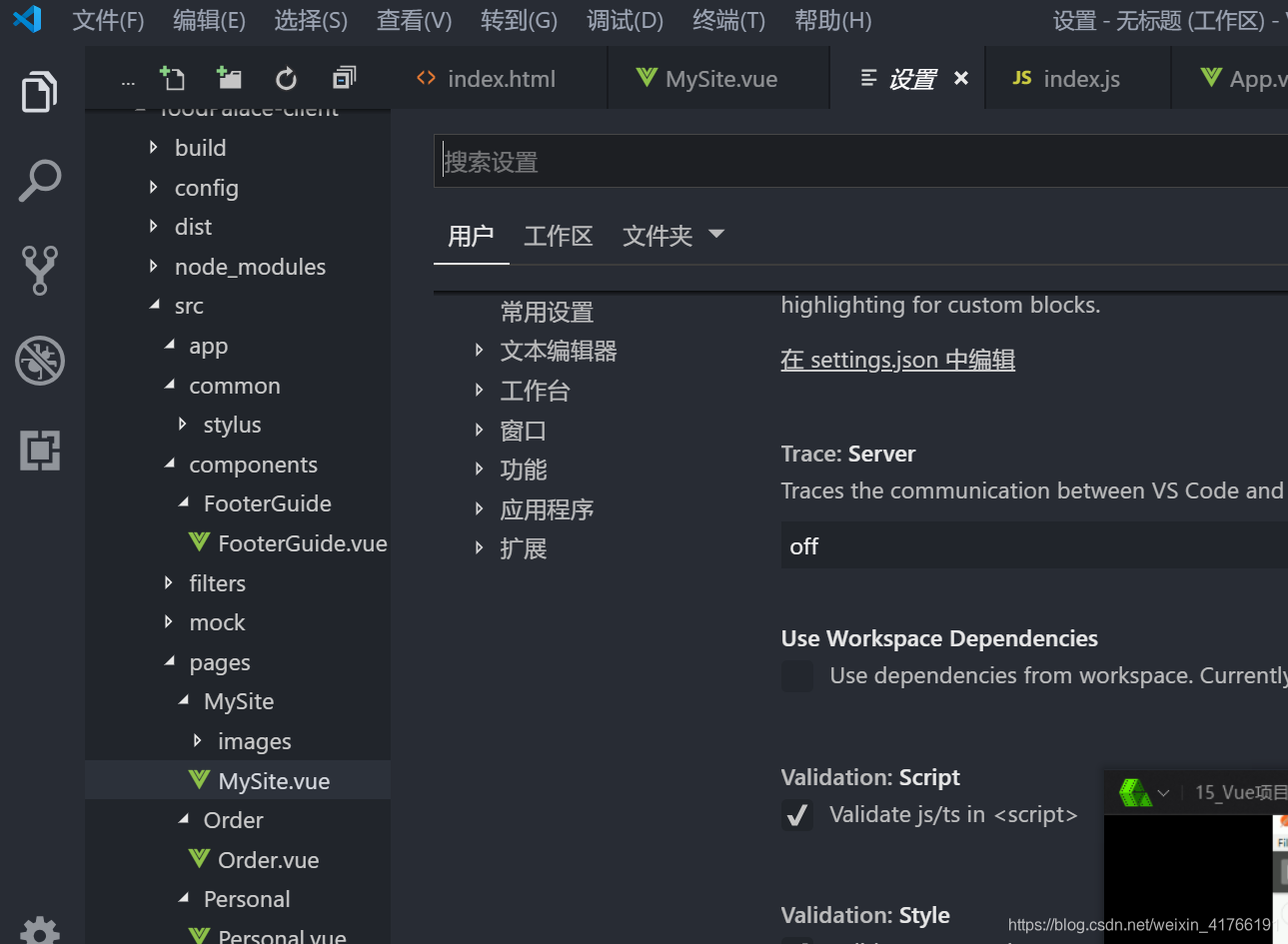Viewport: 1288px width, 944px height.
Task: Uncheck Validate js/ts in script
Action: [x=797, y=815]
